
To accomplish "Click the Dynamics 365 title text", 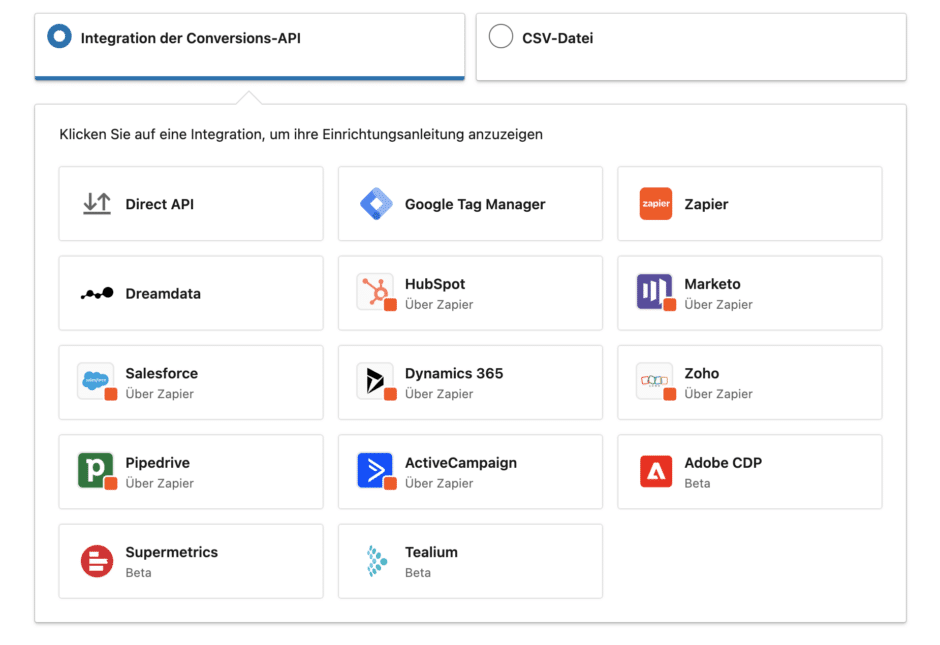I will coord(454,373).
